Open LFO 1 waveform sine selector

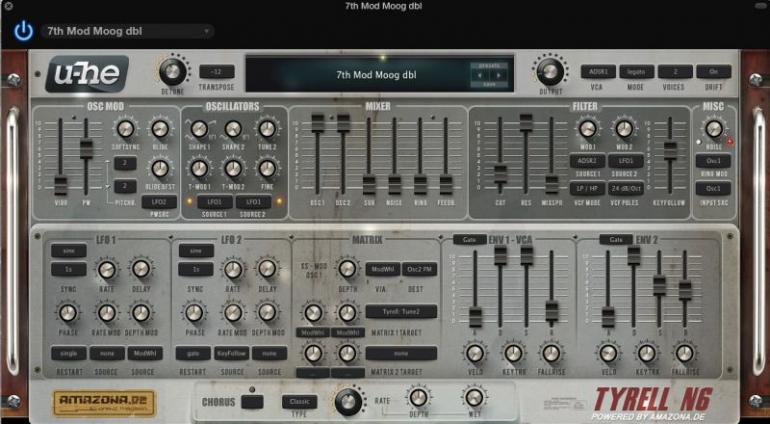69,251
